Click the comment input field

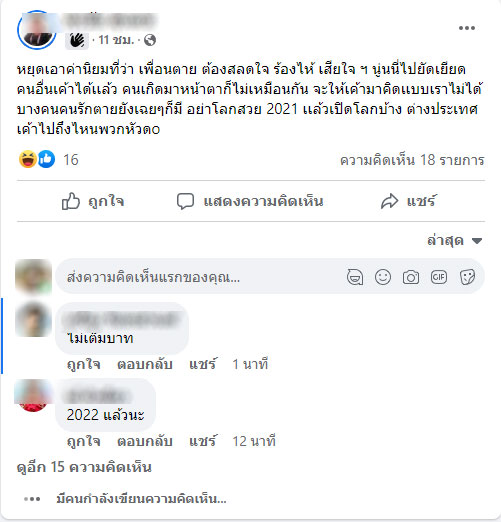(x=200, y=277)
